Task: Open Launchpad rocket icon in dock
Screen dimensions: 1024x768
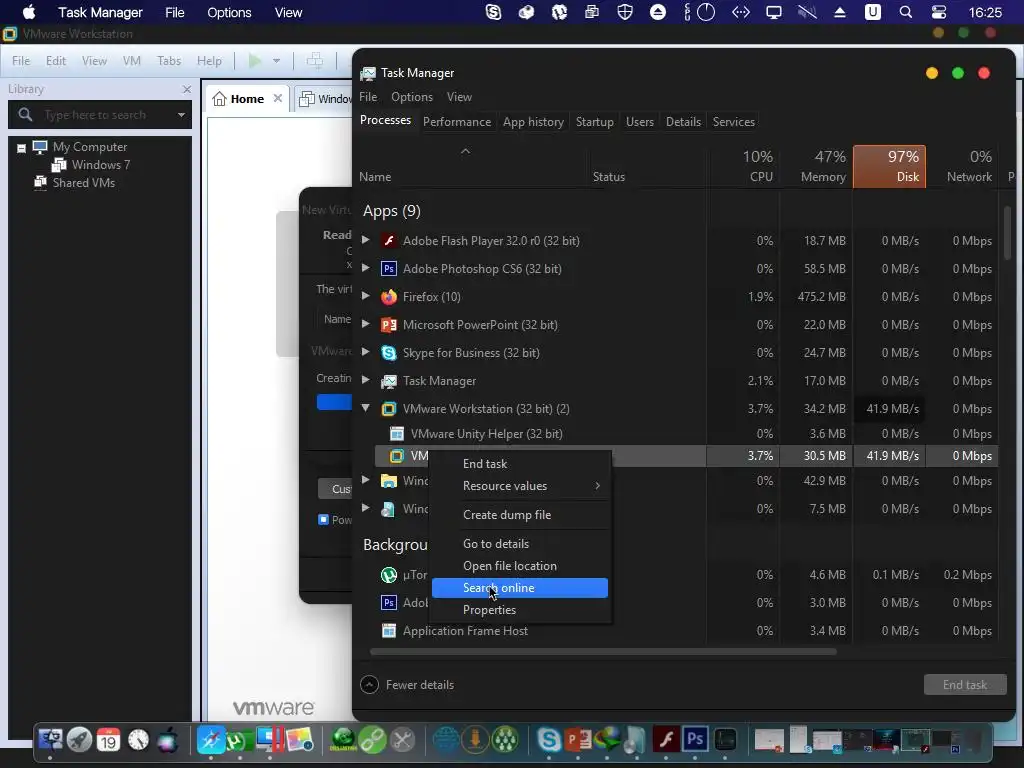Action: pyautogui.click(x=79, y=740)
